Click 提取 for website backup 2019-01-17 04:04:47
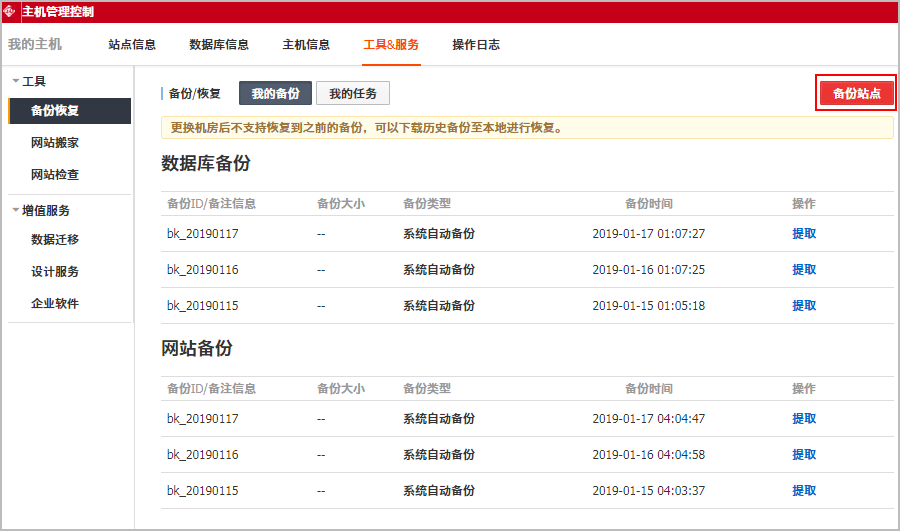The width and height of the screenshot is (900, 531). click(x=804, y=418)
